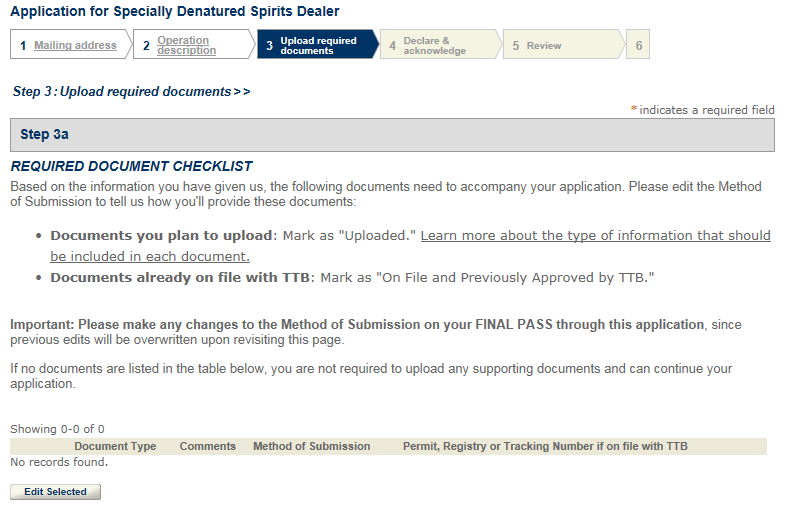Click the Method of Submission column header

311,446
